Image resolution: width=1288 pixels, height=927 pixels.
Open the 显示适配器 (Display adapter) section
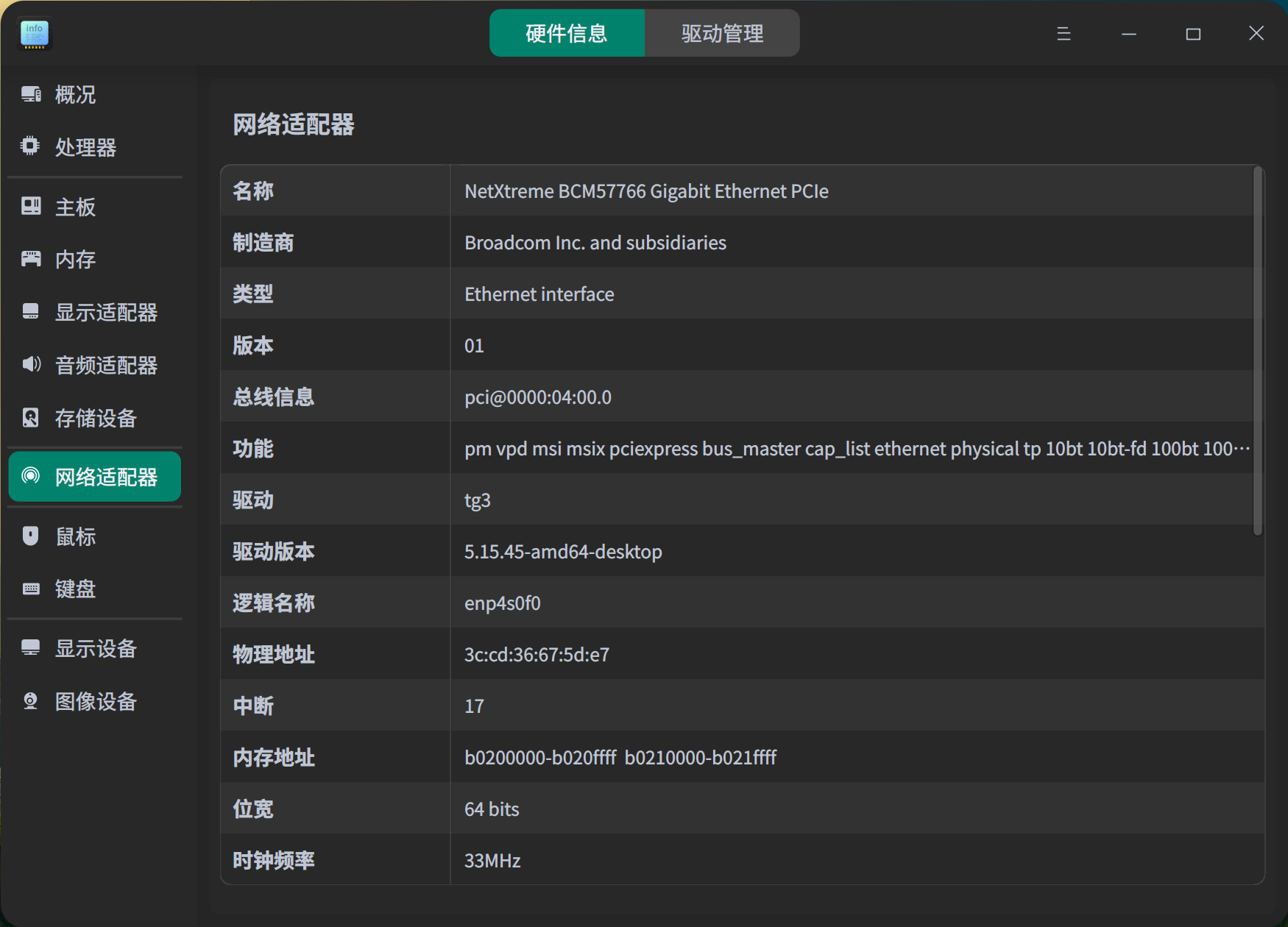coord(105,312)
